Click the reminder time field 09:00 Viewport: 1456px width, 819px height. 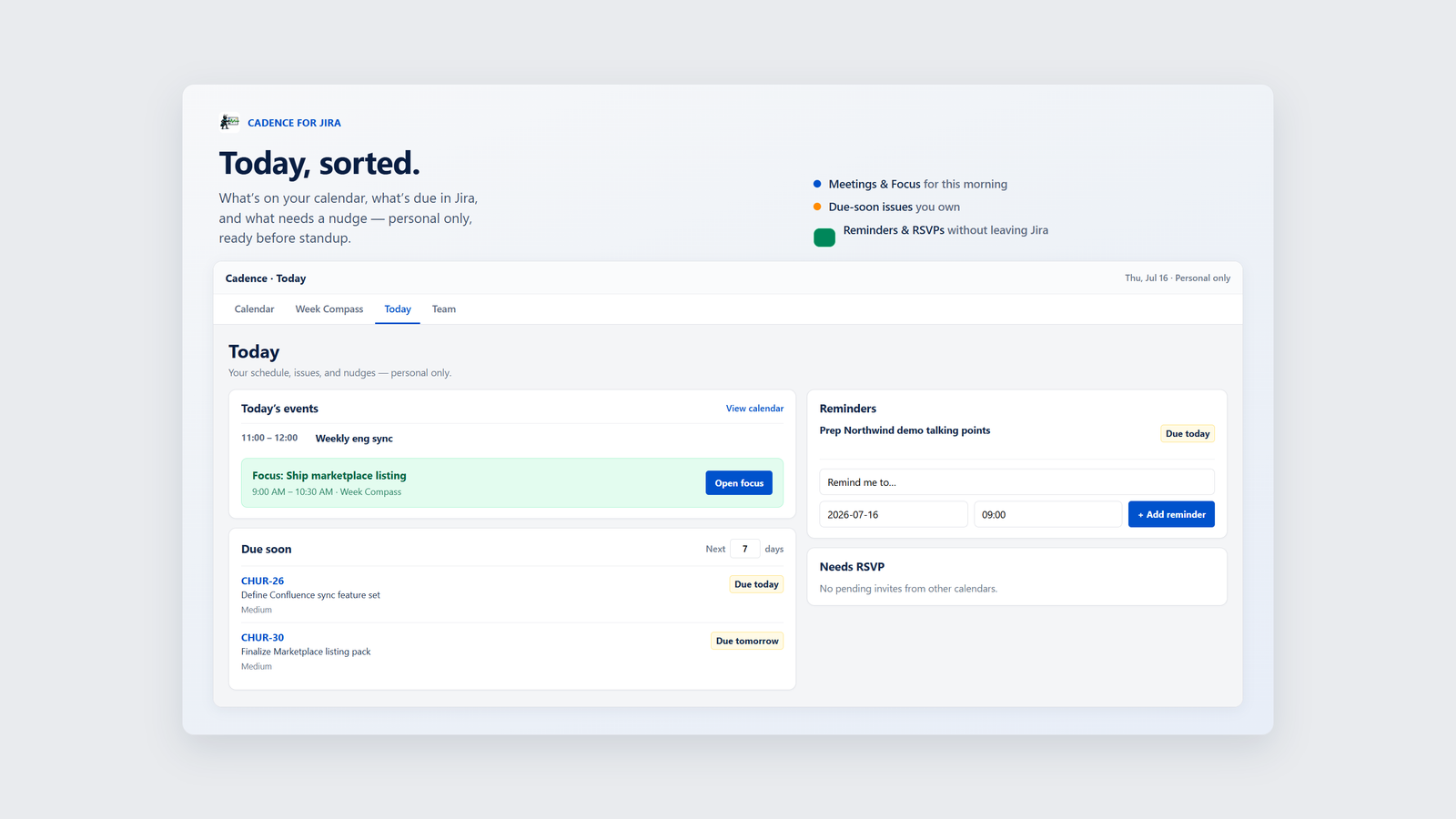click(1047, 514)
